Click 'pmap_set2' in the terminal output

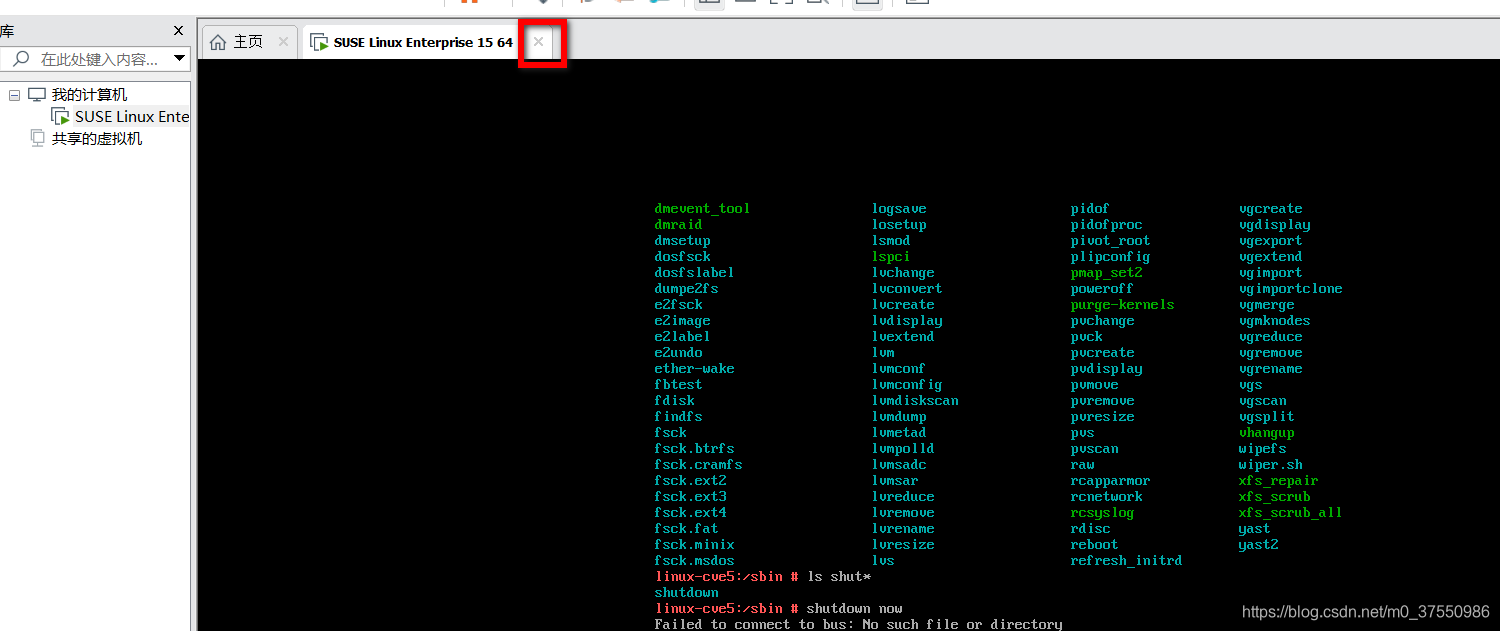pos(1106,273)
